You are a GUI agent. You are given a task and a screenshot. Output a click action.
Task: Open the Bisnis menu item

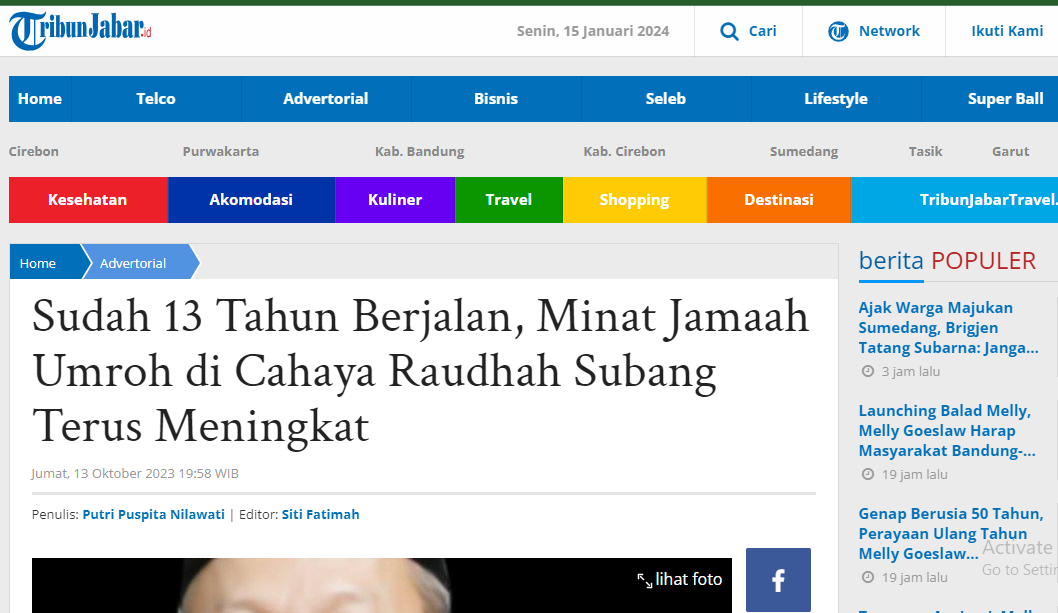(x=496, y=99)
